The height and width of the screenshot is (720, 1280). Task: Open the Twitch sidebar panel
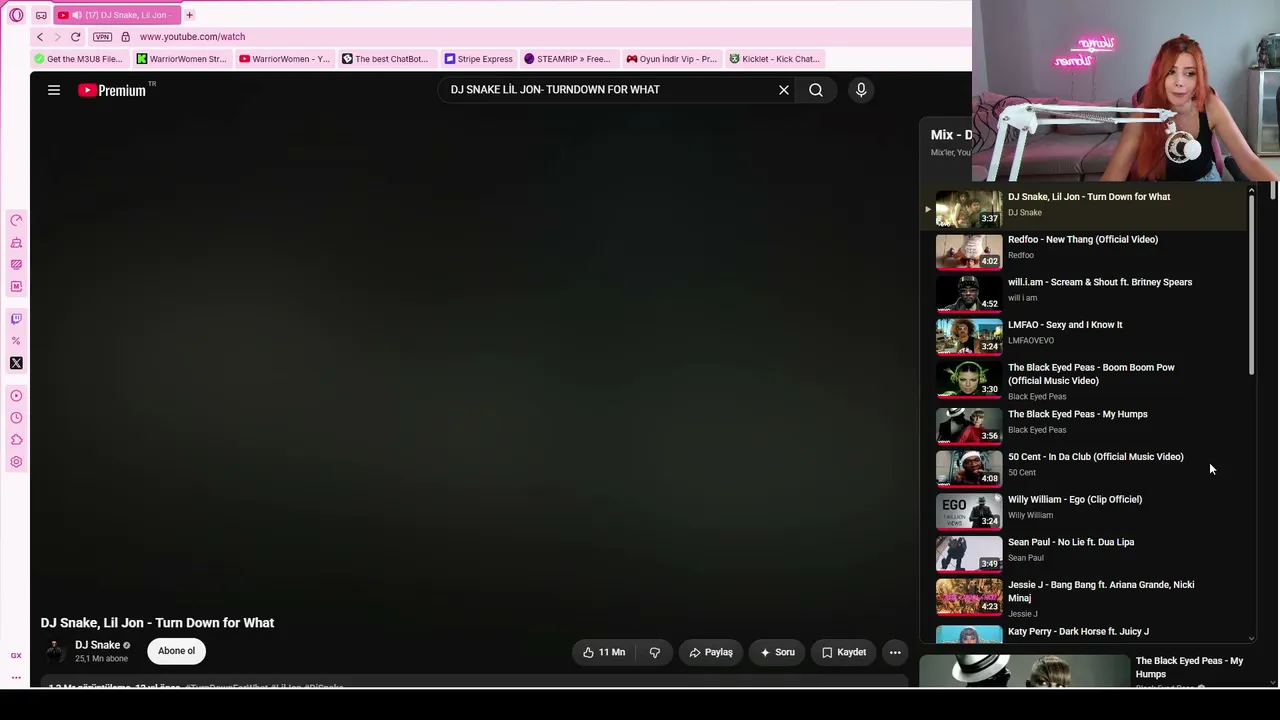pyautogui.click(x=16, y=319)
